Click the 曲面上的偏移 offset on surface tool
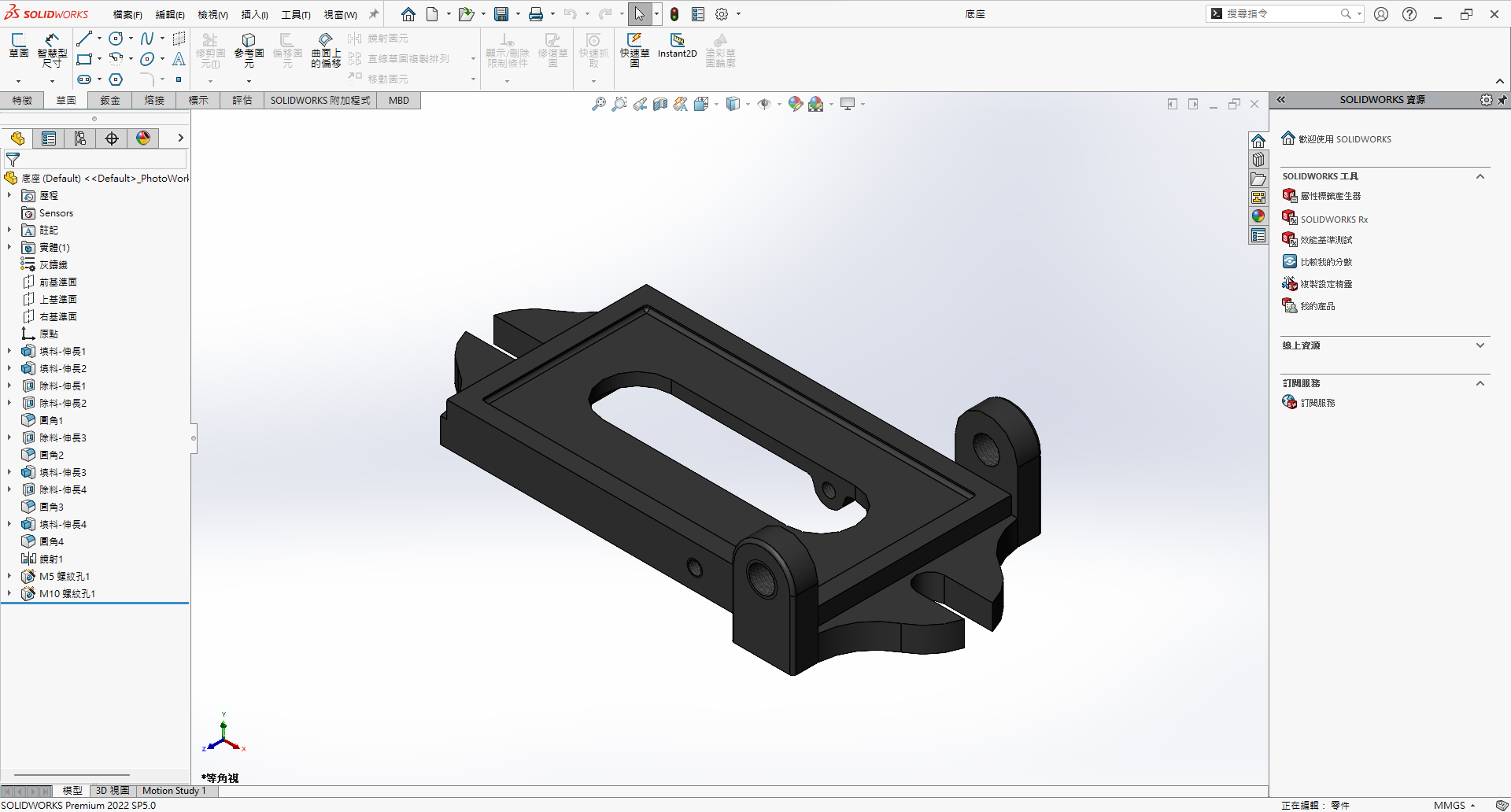Image resolution: width=1511 pixels, height=812 pixels. (x=326, y=50)
